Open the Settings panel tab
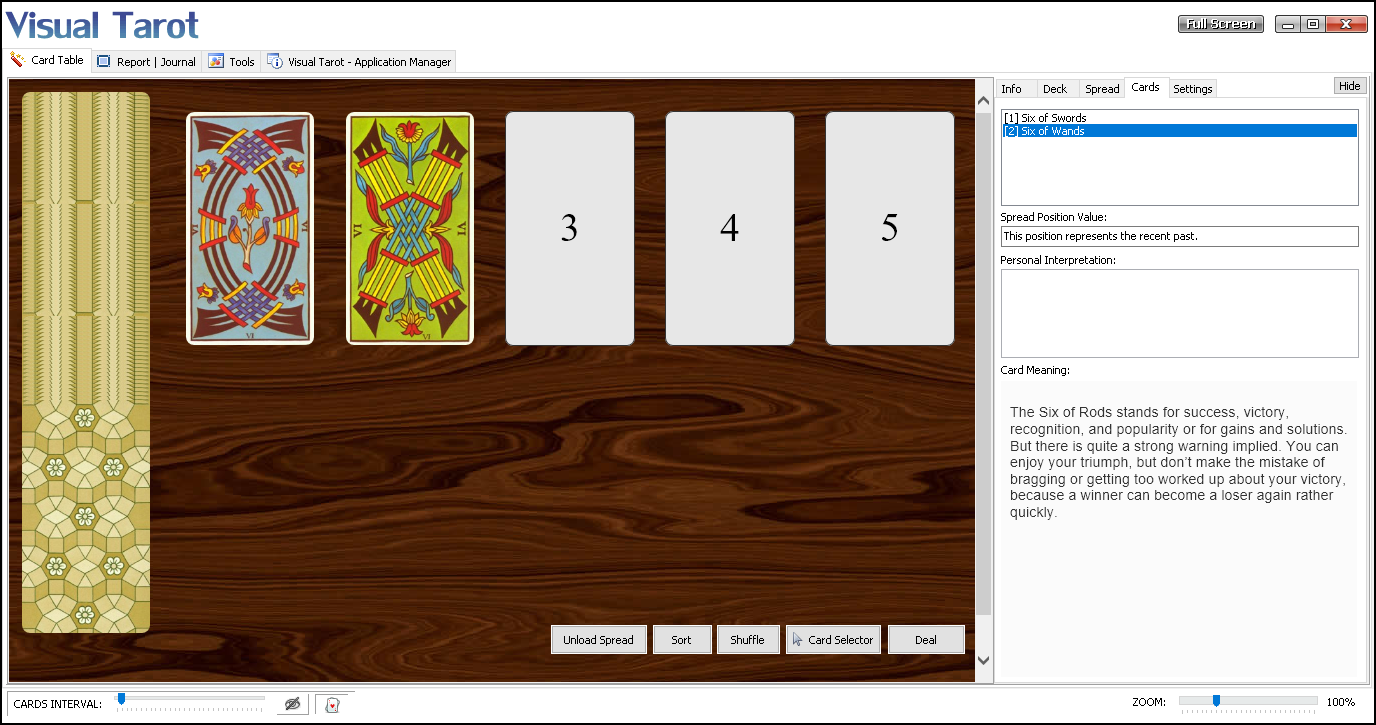 click(x=1193, y=89)
